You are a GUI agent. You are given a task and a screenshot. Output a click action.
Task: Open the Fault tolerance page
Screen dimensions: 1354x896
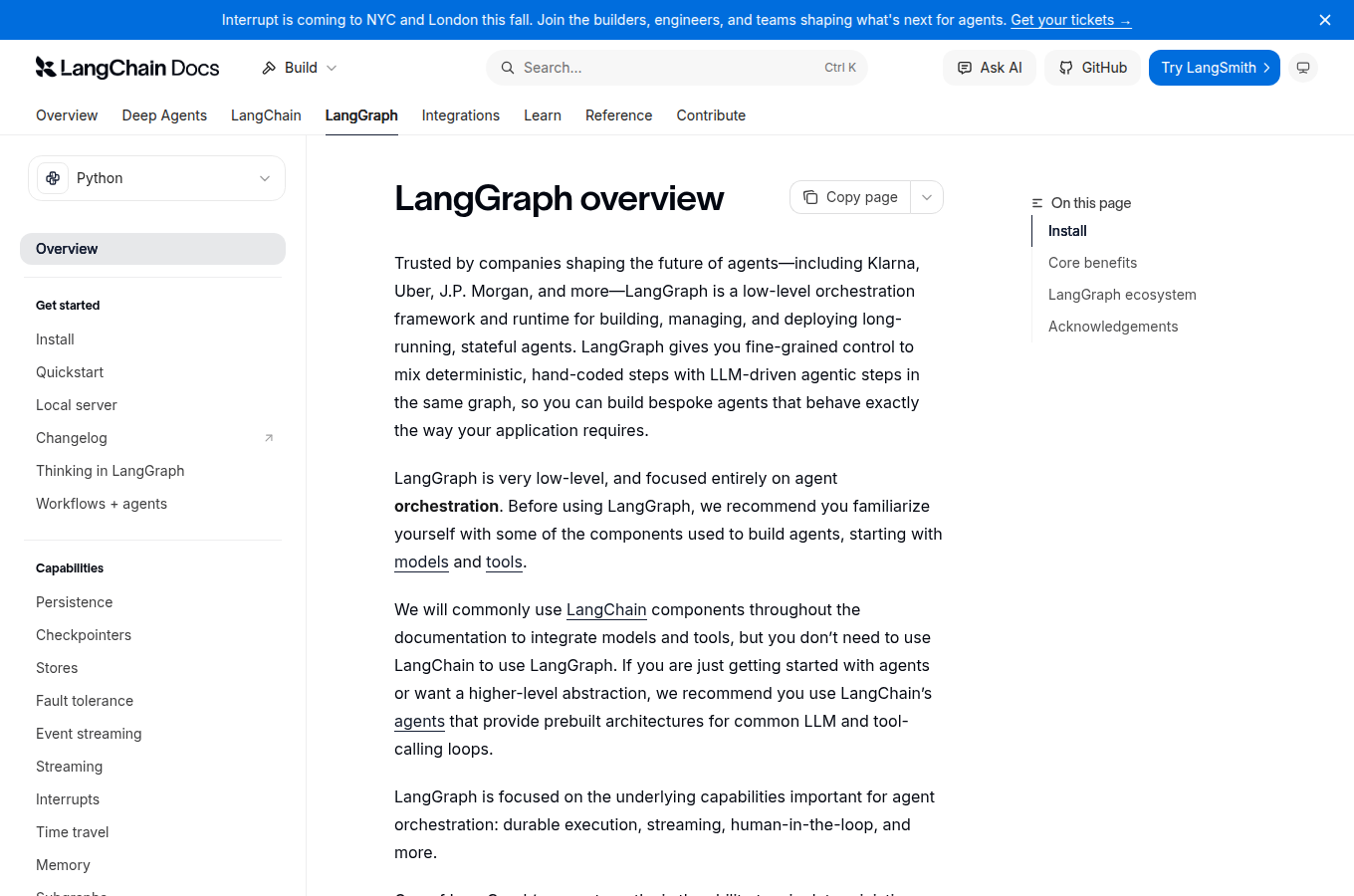pos(85,701)
